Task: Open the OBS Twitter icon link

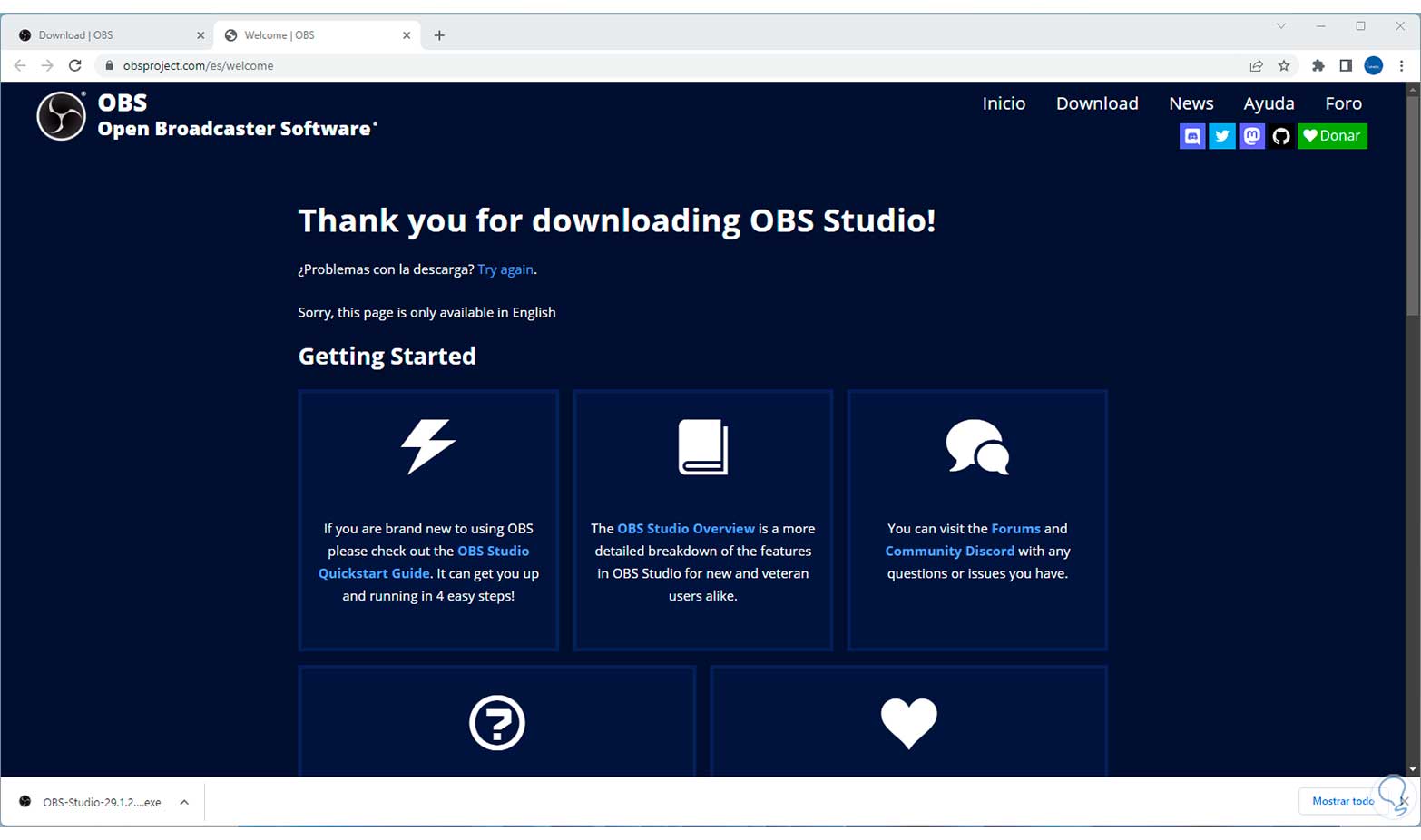Action: point(1222,136)
